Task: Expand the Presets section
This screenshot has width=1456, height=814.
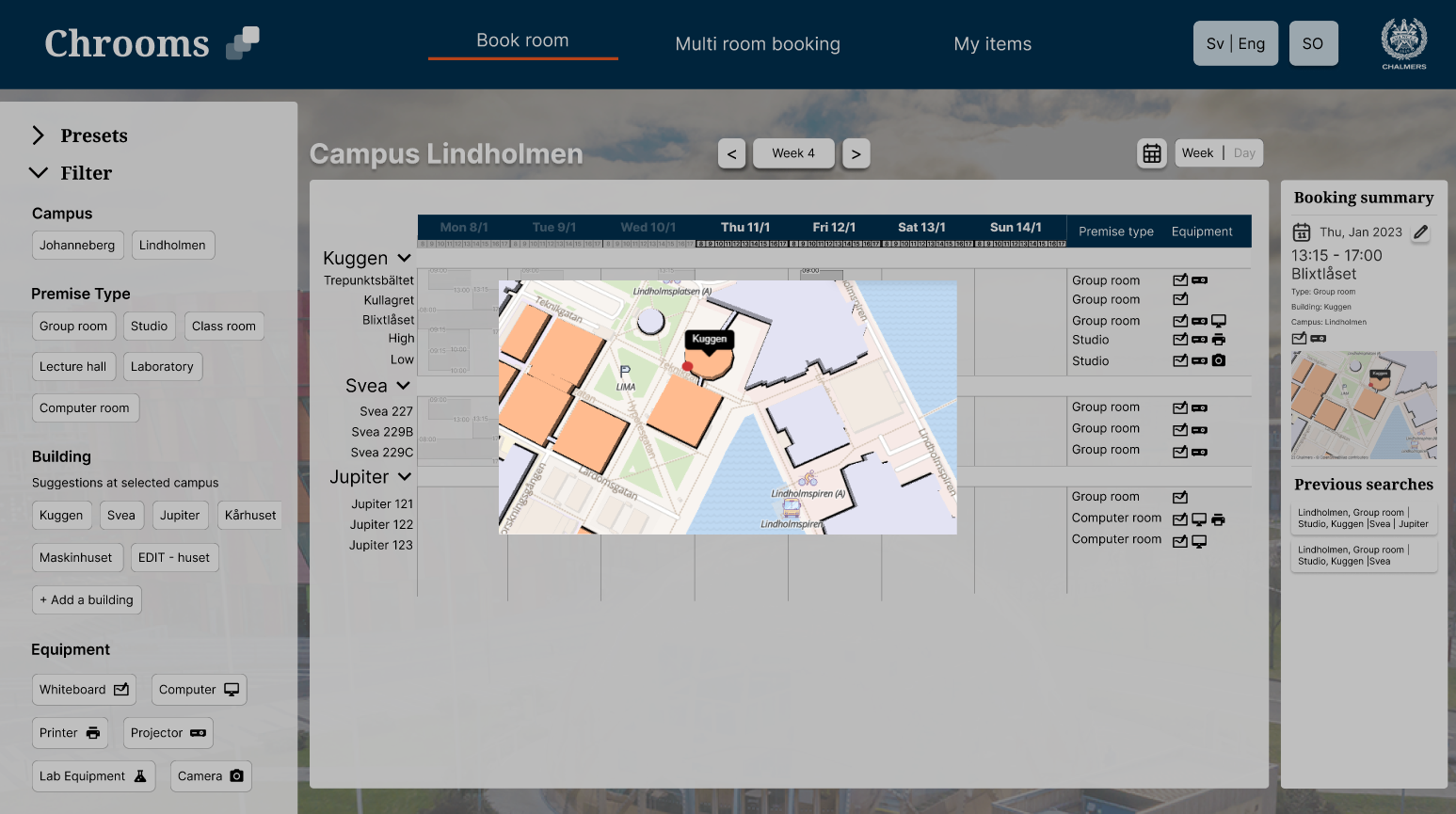Action: [x=39, y=136]
